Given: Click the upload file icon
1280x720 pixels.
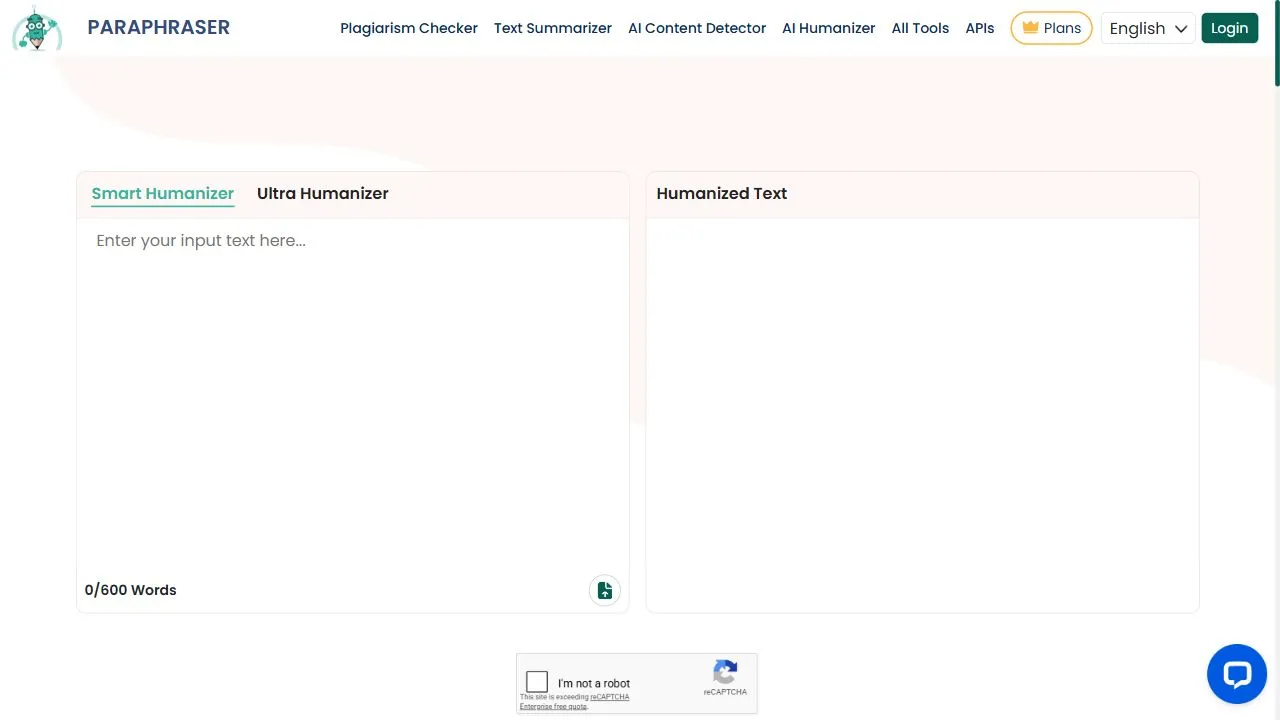Looking at the screenshot, I should coord(604,590).
